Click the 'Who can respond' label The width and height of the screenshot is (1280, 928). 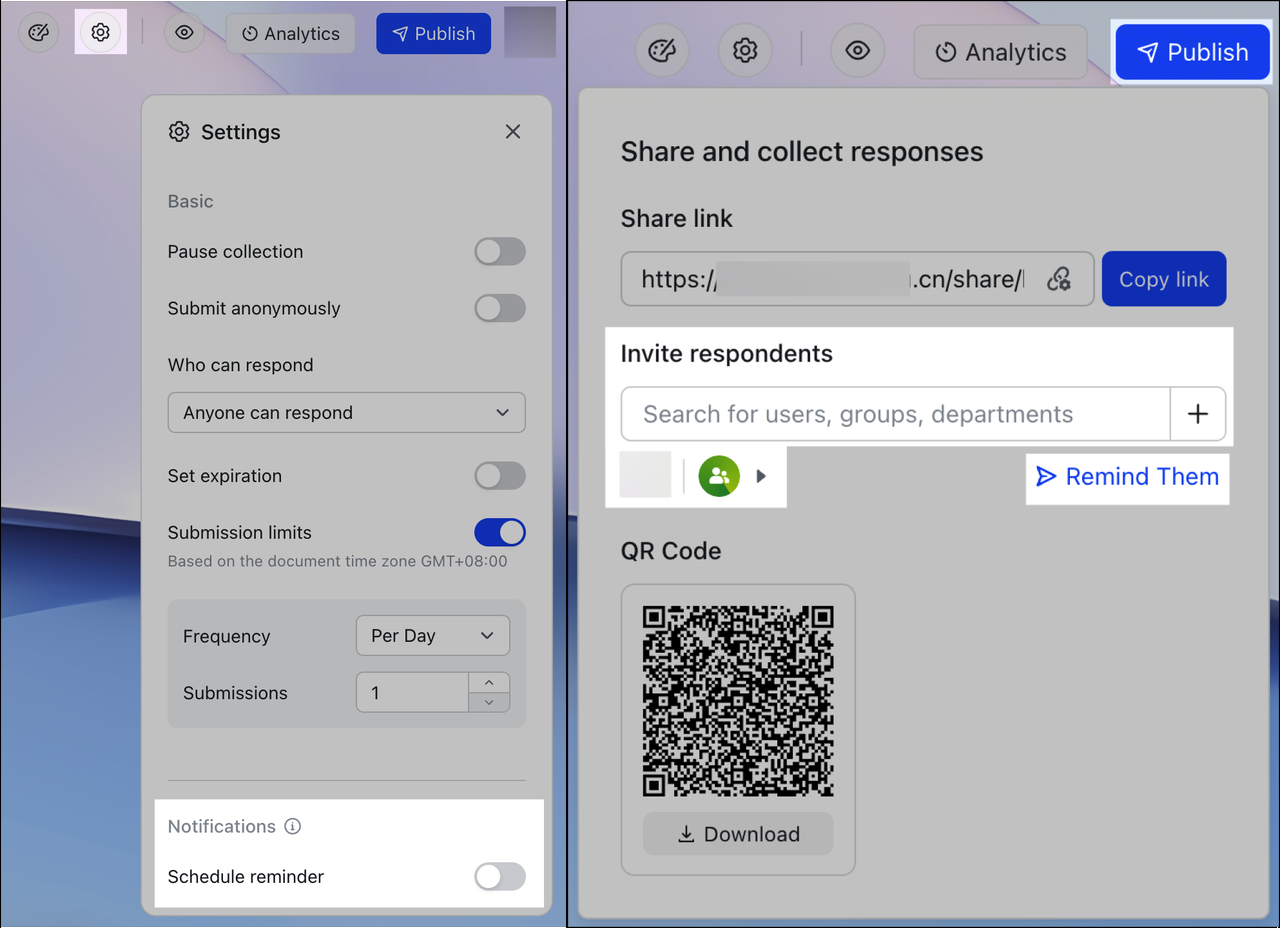coord(240,365)
